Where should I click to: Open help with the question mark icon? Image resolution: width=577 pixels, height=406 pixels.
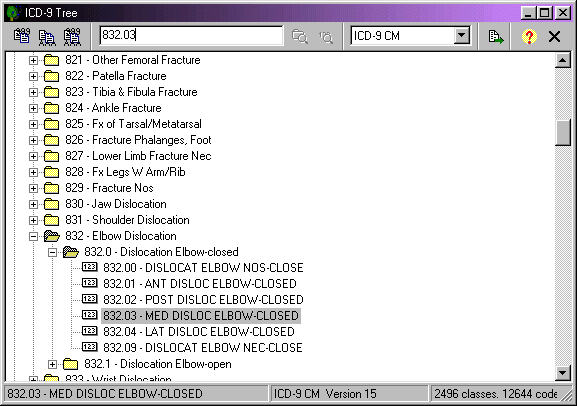pos(529,36)
